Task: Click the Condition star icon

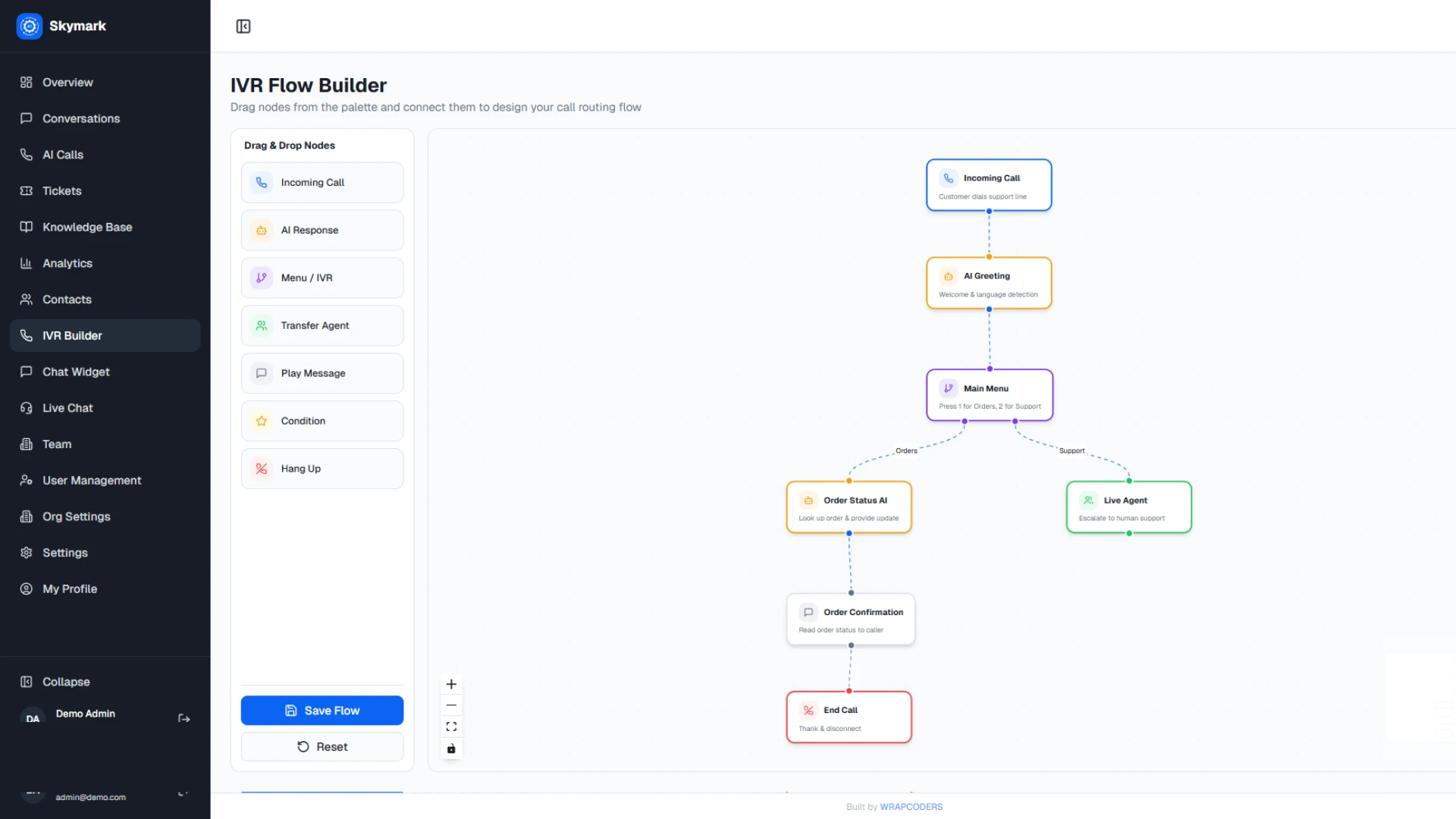Action: coord(262,421)
